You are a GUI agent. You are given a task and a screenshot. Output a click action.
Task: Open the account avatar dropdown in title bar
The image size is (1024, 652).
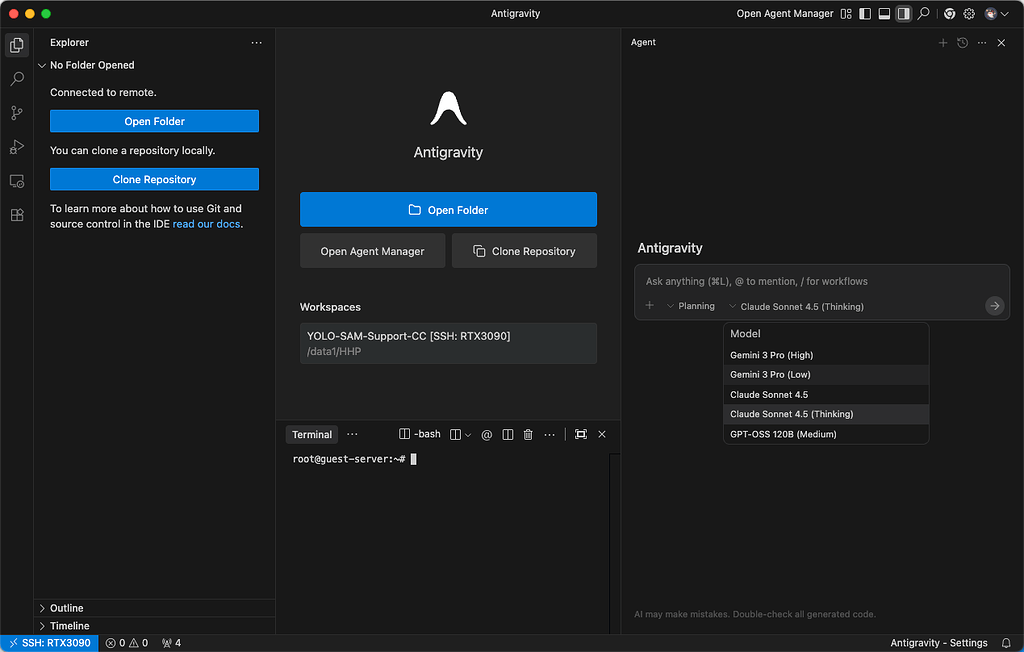coord(997,14)
